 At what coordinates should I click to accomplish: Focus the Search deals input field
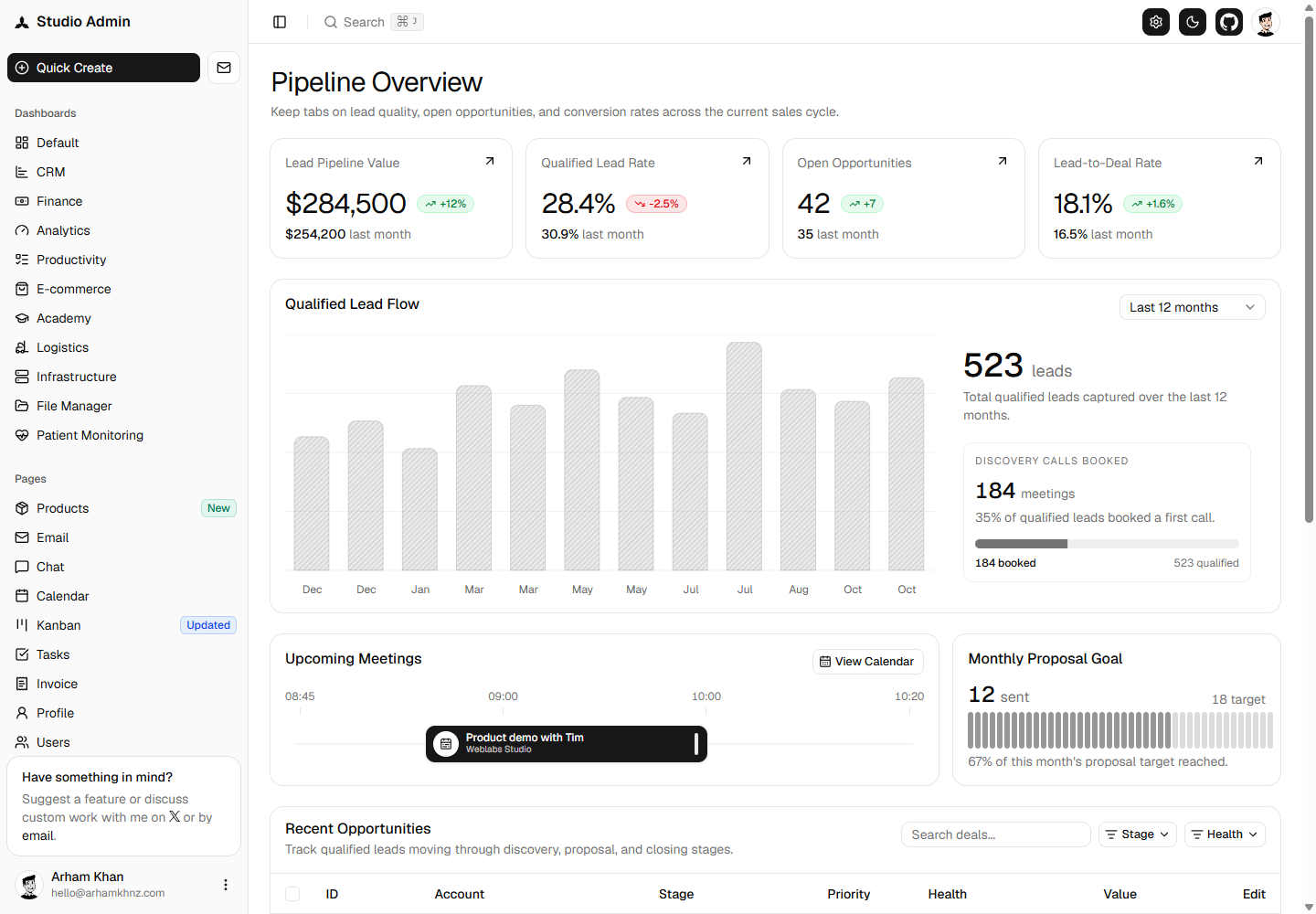[995, 834]
